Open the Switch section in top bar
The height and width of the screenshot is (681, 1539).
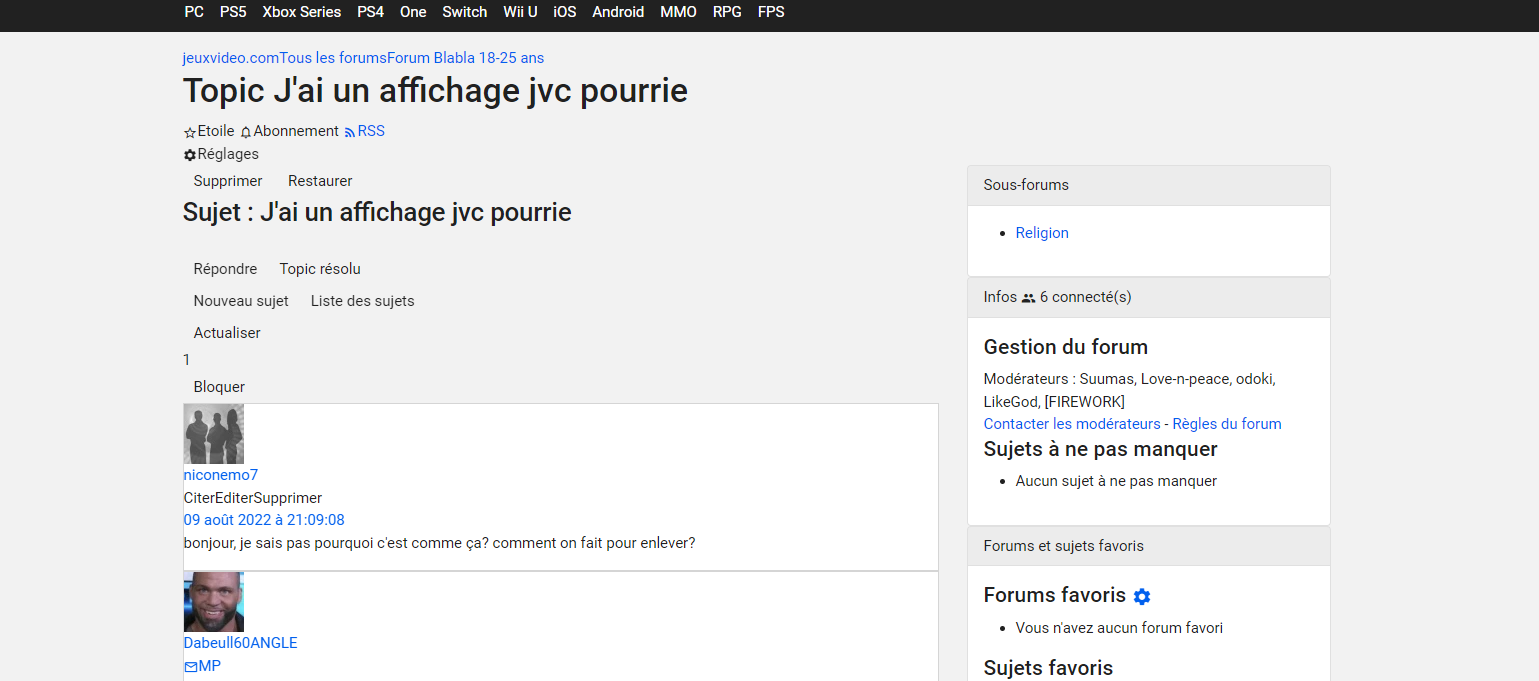click(x=464, y=12)
